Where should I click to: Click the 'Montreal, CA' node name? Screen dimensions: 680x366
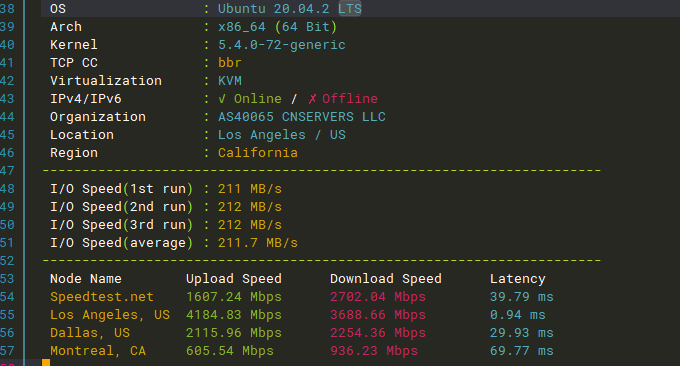(x=98, y=351)
